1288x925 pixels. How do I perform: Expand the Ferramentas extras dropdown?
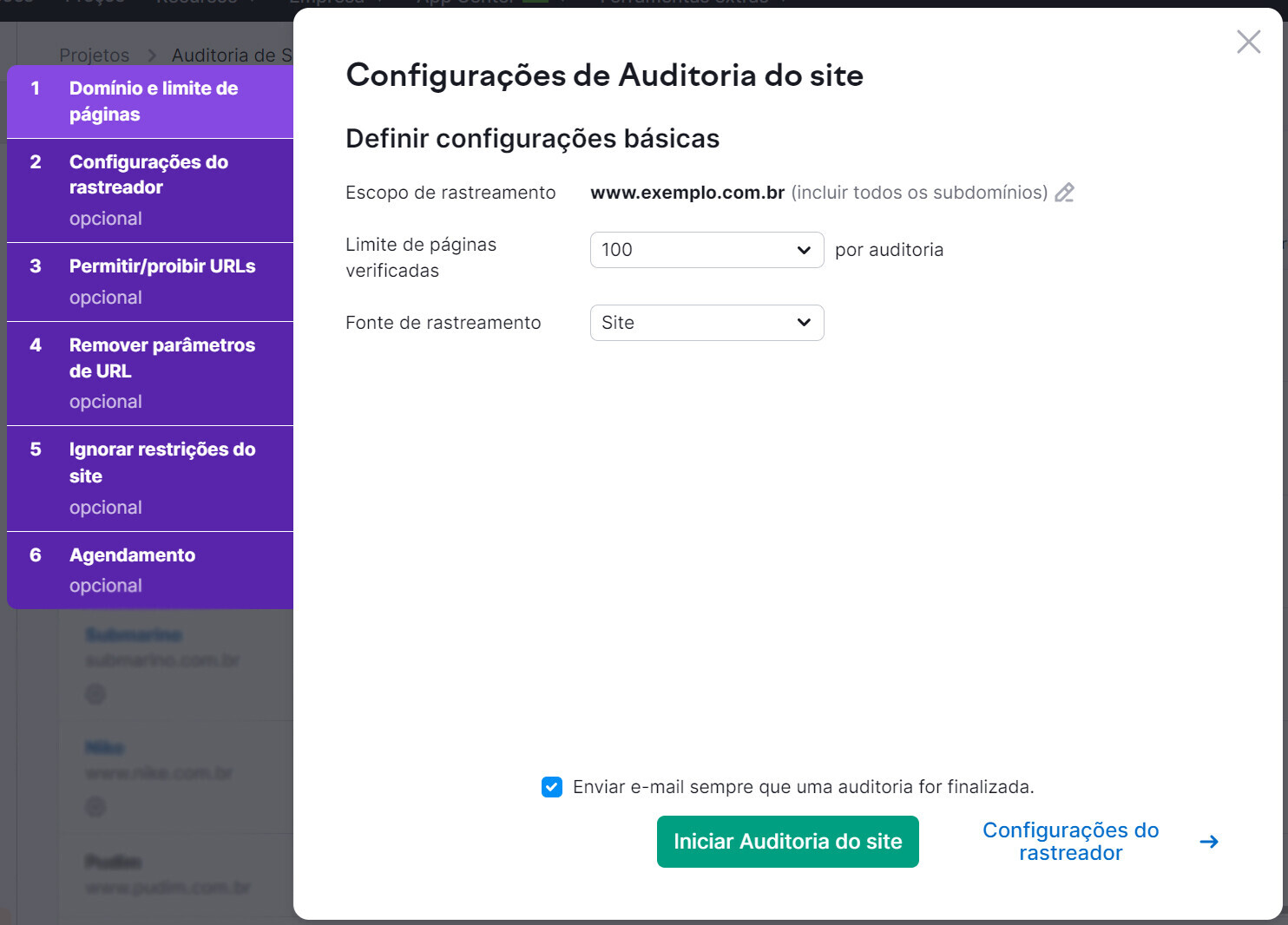[782, 2]
